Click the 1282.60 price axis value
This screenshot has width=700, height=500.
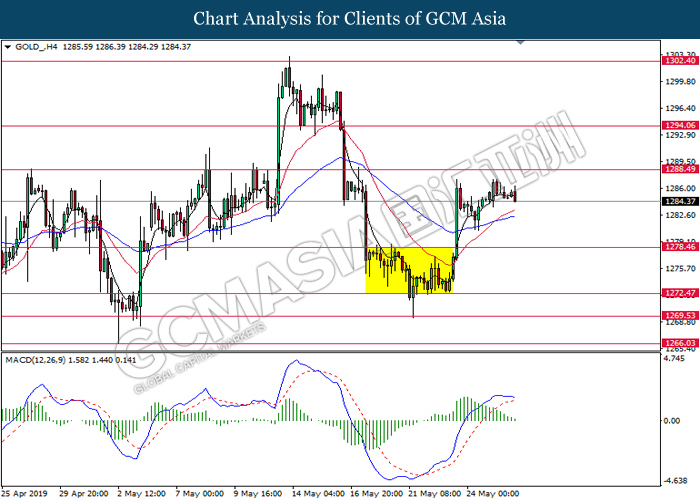click(680, 215)
